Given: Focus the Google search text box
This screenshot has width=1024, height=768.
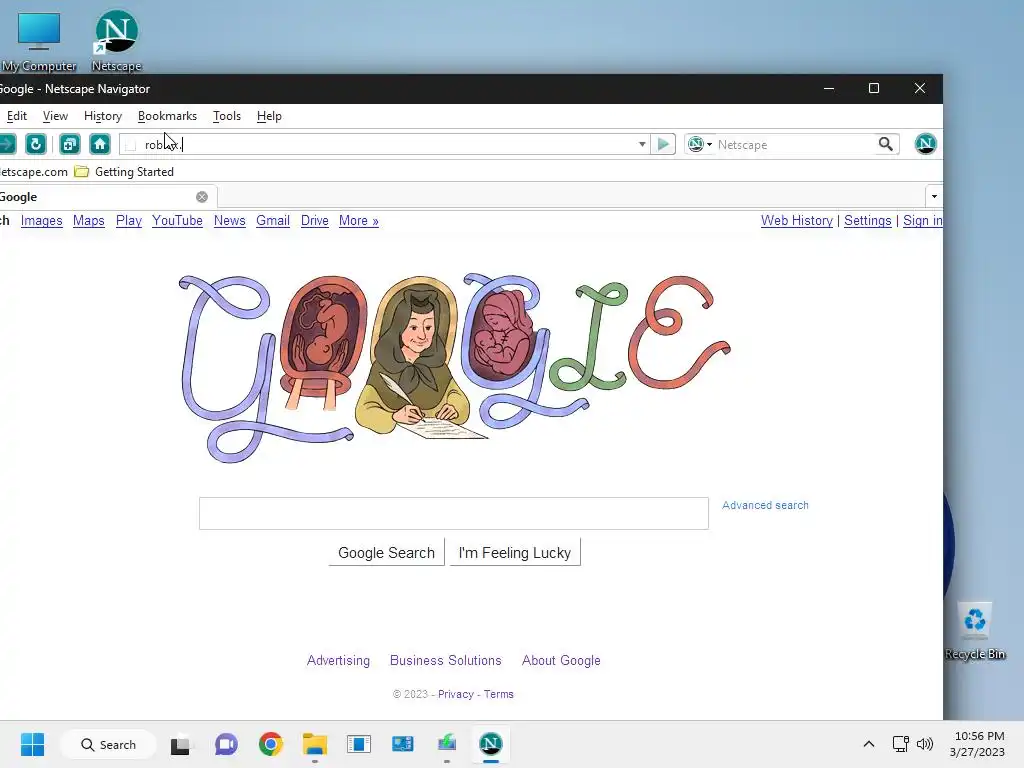Looking at the screenshot, I should 453,513.
